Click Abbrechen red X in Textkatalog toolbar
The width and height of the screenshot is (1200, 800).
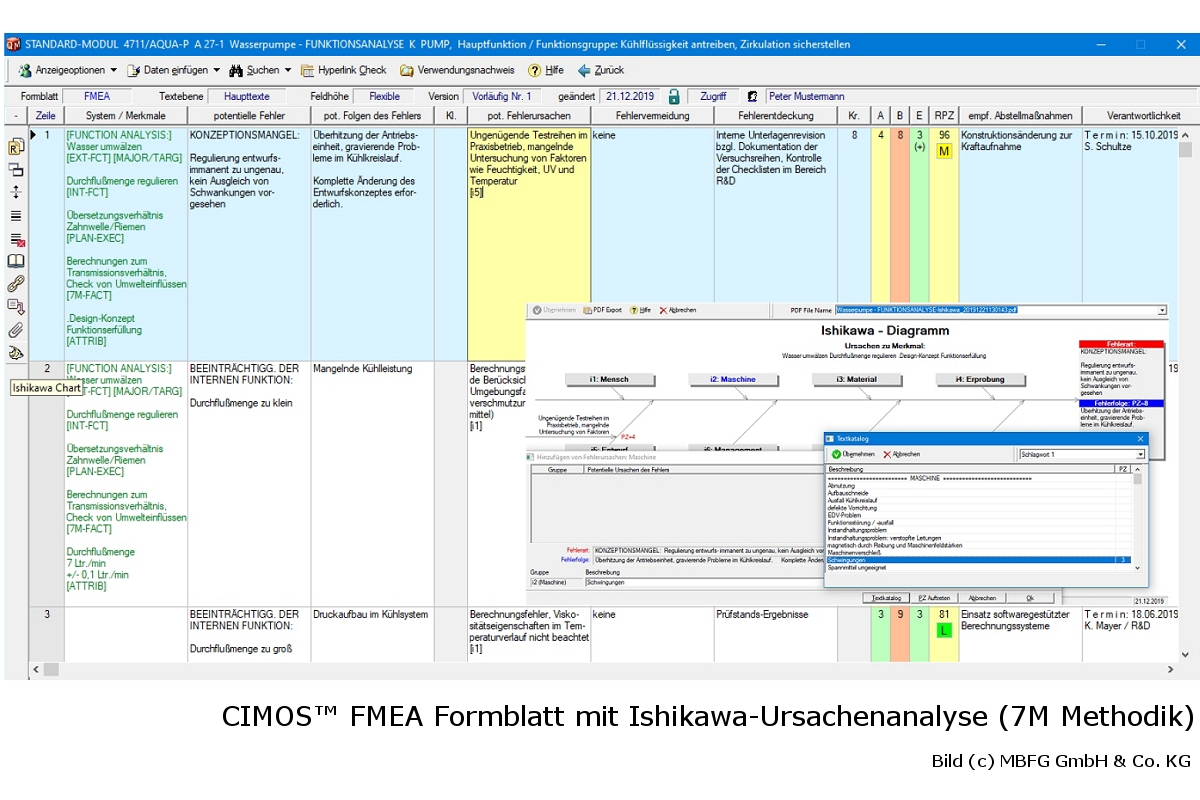[x=900, y=454]
